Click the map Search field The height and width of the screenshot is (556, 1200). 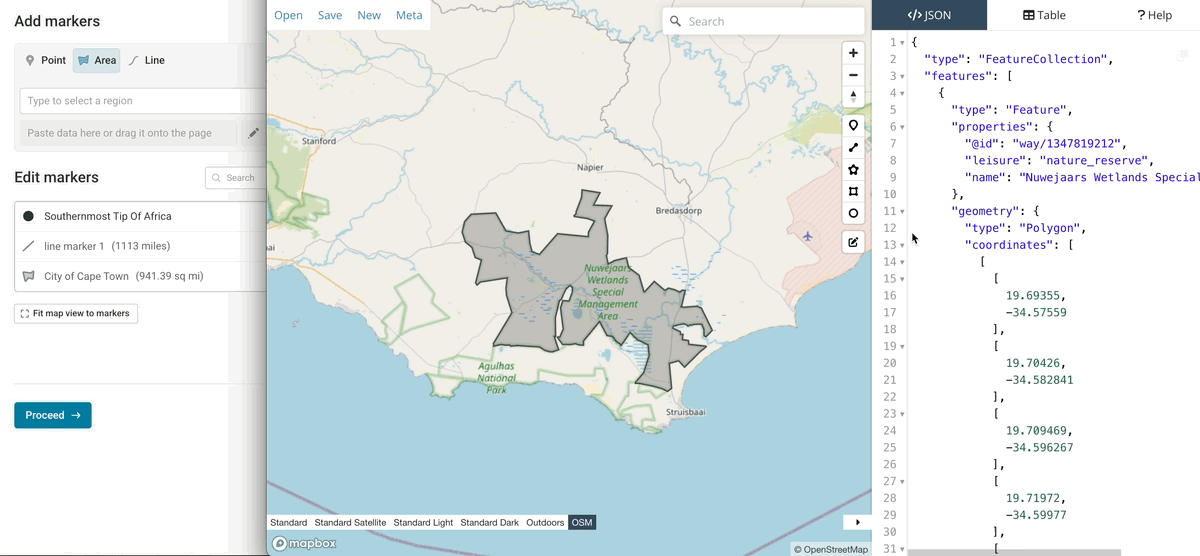(x=763, y=21)
